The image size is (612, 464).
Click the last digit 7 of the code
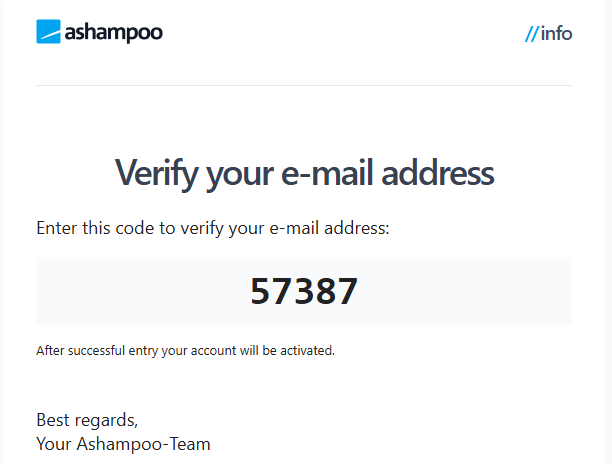(x=347, y=291)
